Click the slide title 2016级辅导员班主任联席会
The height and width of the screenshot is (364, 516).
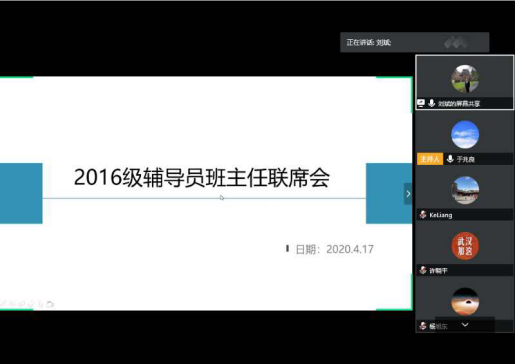pos(202,177)
